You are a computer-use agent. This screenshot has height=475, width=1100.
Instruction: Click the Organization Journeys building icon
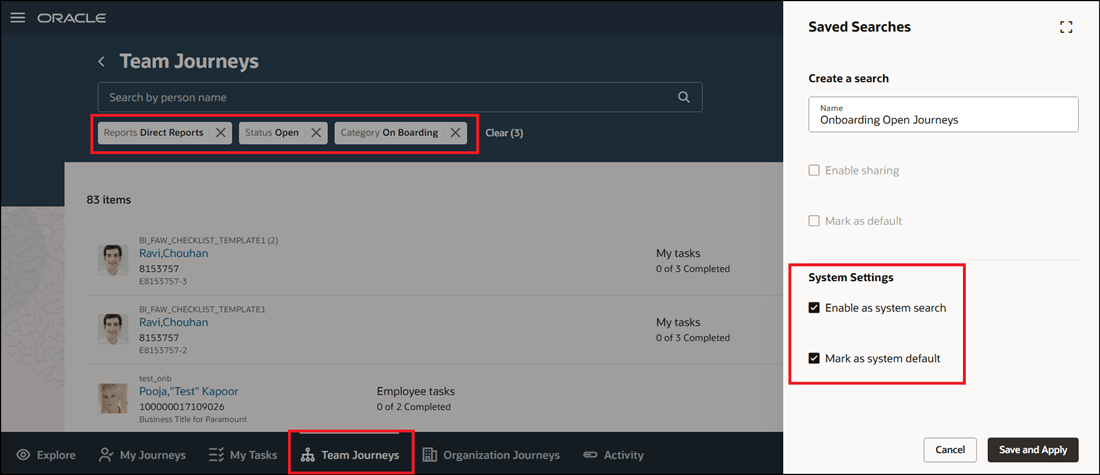click(x=429, y=455)
